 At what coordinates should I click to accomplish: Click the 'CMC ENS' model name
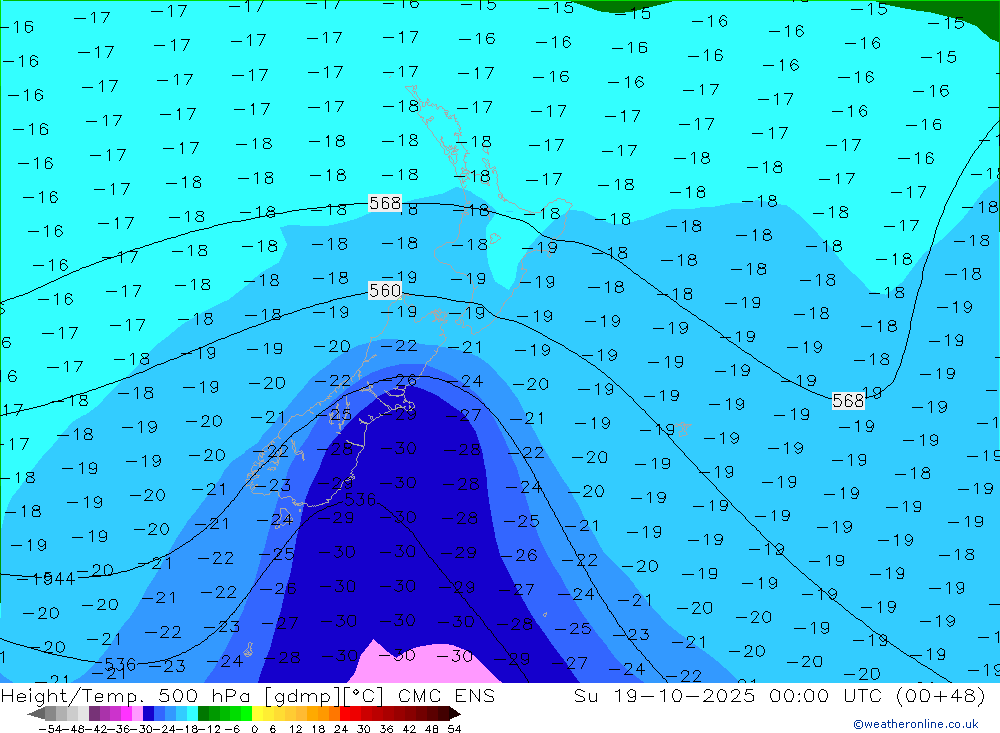click(x=446, y=695)
